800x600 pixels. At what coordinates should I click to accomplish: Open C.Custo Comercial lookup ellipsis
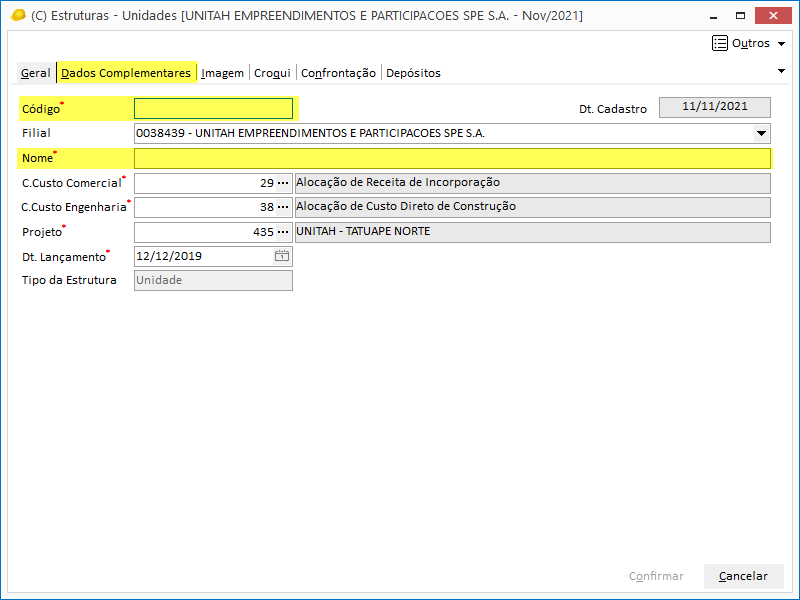[x=283, y=183]
